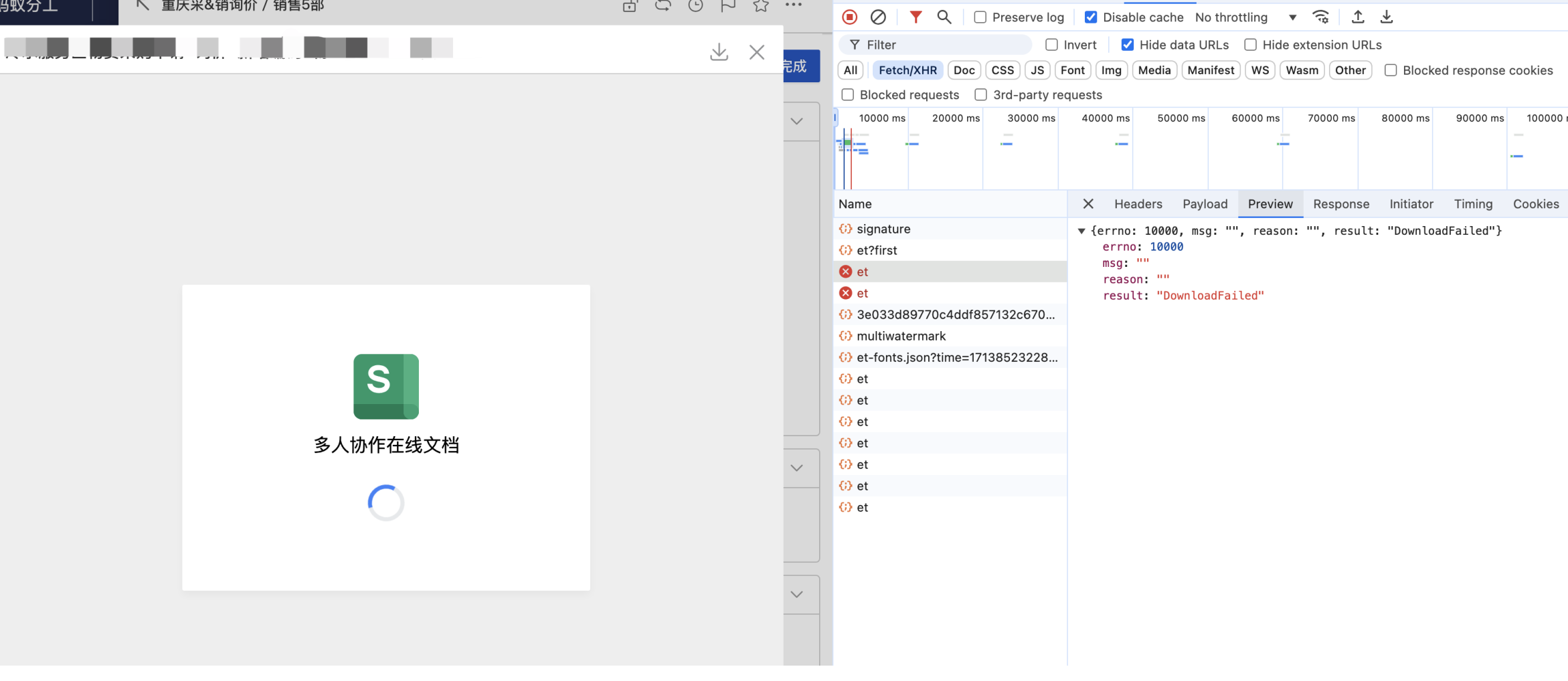1568x681 pixels.
Task: Open the No throttling dropdown
Action: (x=1246, y=17)
